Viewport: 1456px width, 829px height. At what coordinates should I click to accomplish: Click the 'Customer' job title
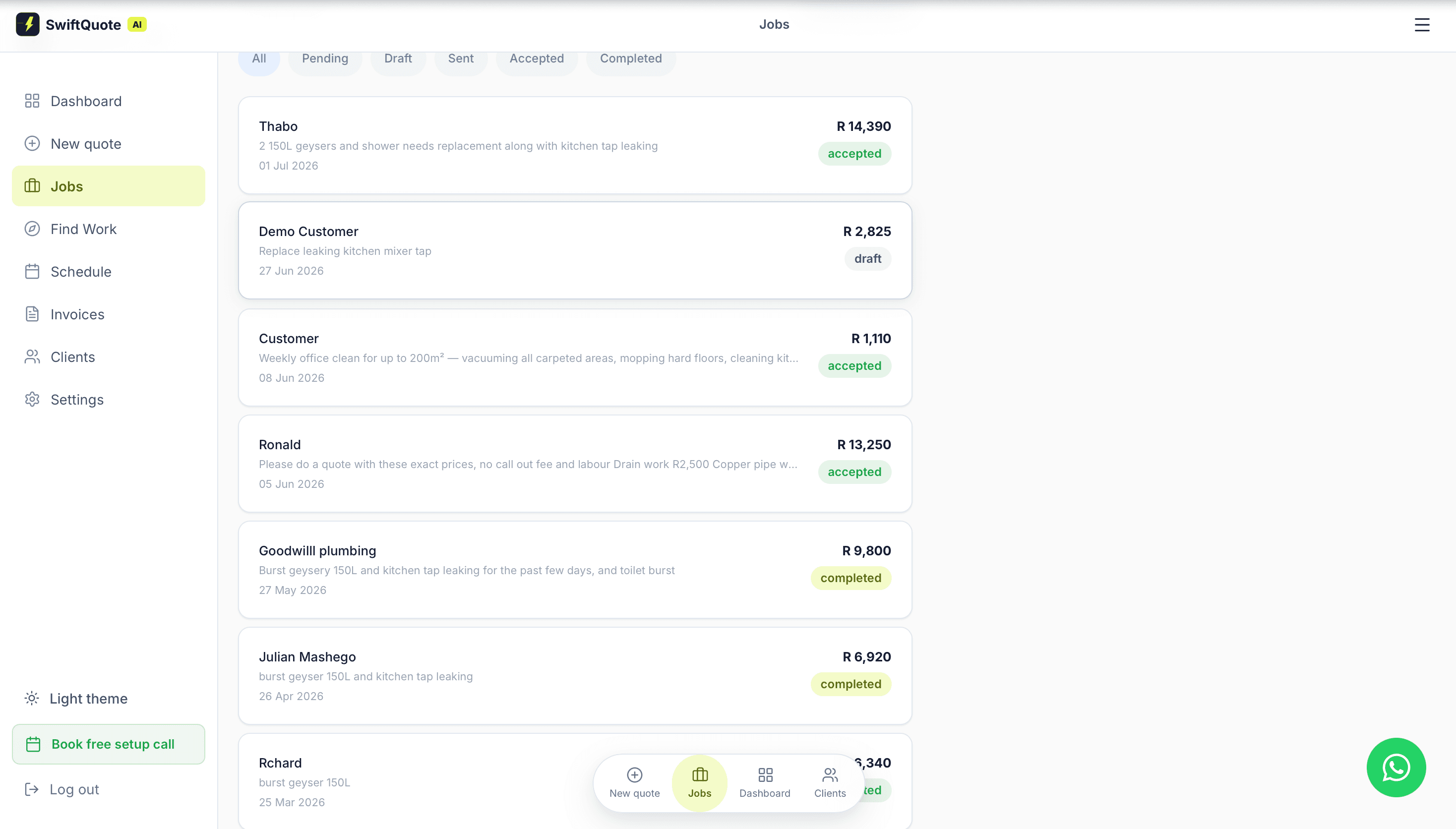click(289, 339)
